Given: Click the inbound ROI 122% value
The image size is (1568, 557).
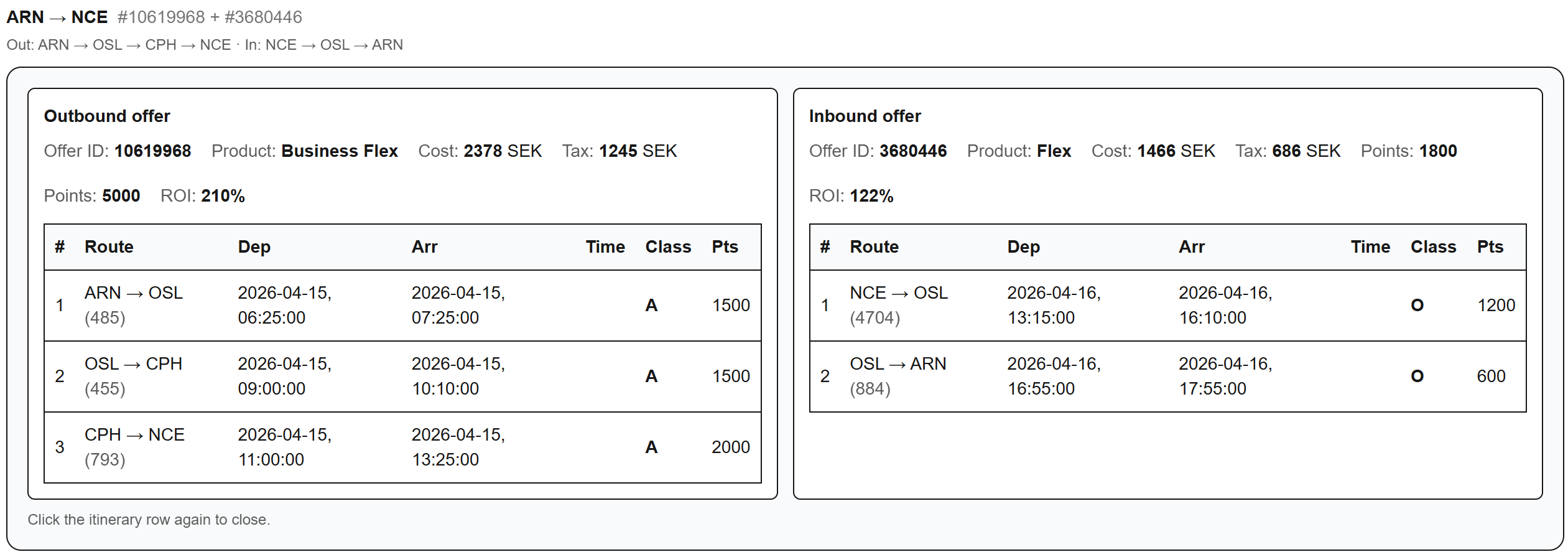Looking at the screenshot, I should [x=871, y=196].
